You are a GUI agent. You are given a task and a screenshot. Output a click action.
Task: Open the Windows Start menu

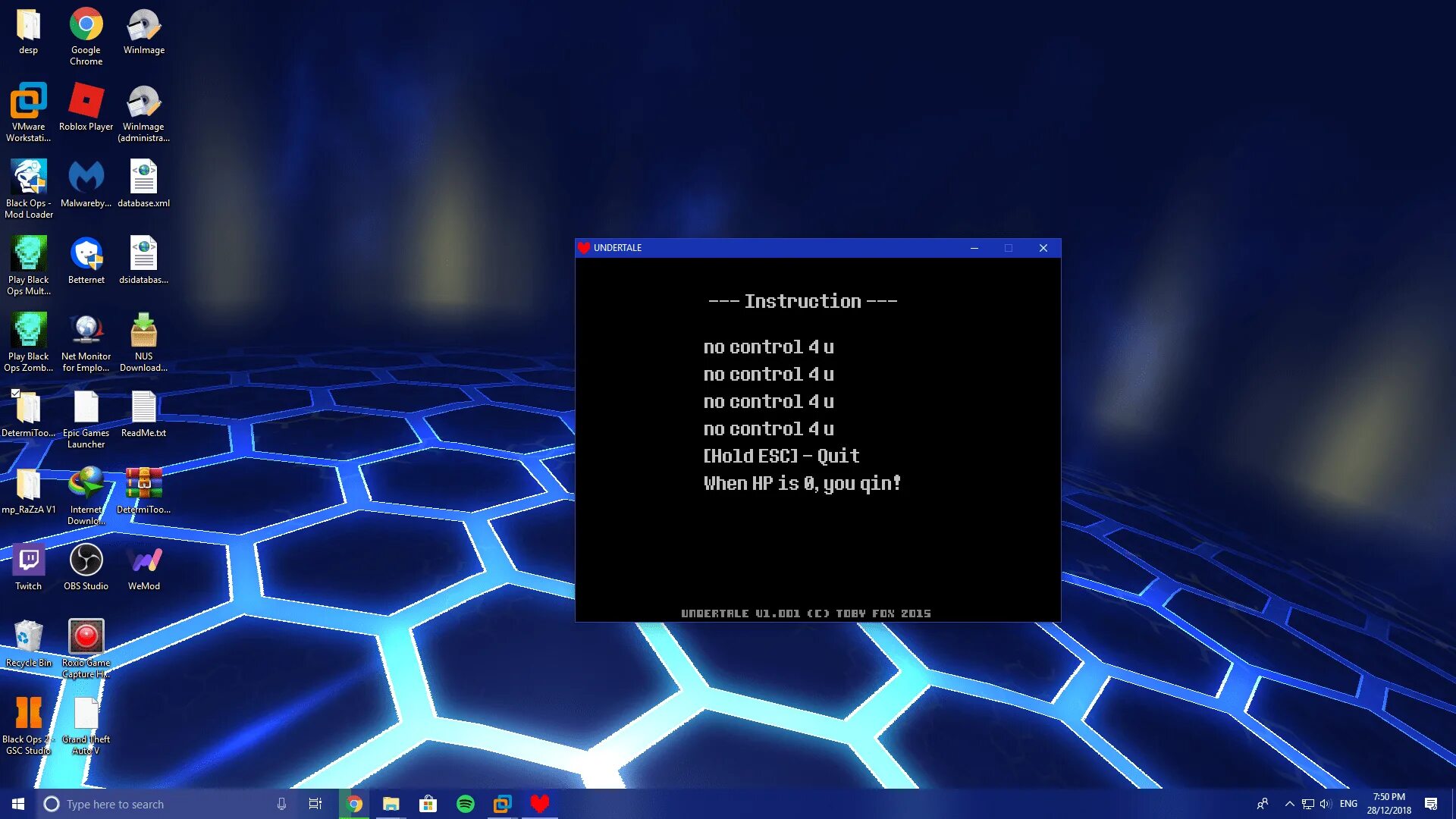pos(18,804)
